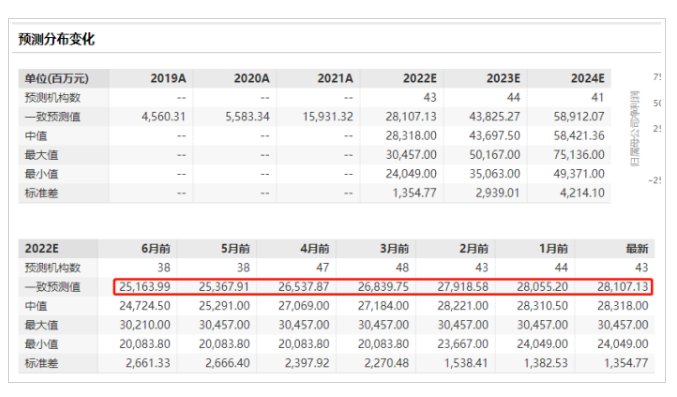Click the median value 43,697.50
The height and width of the screenshot is (397, 677).
pos(495,136)
